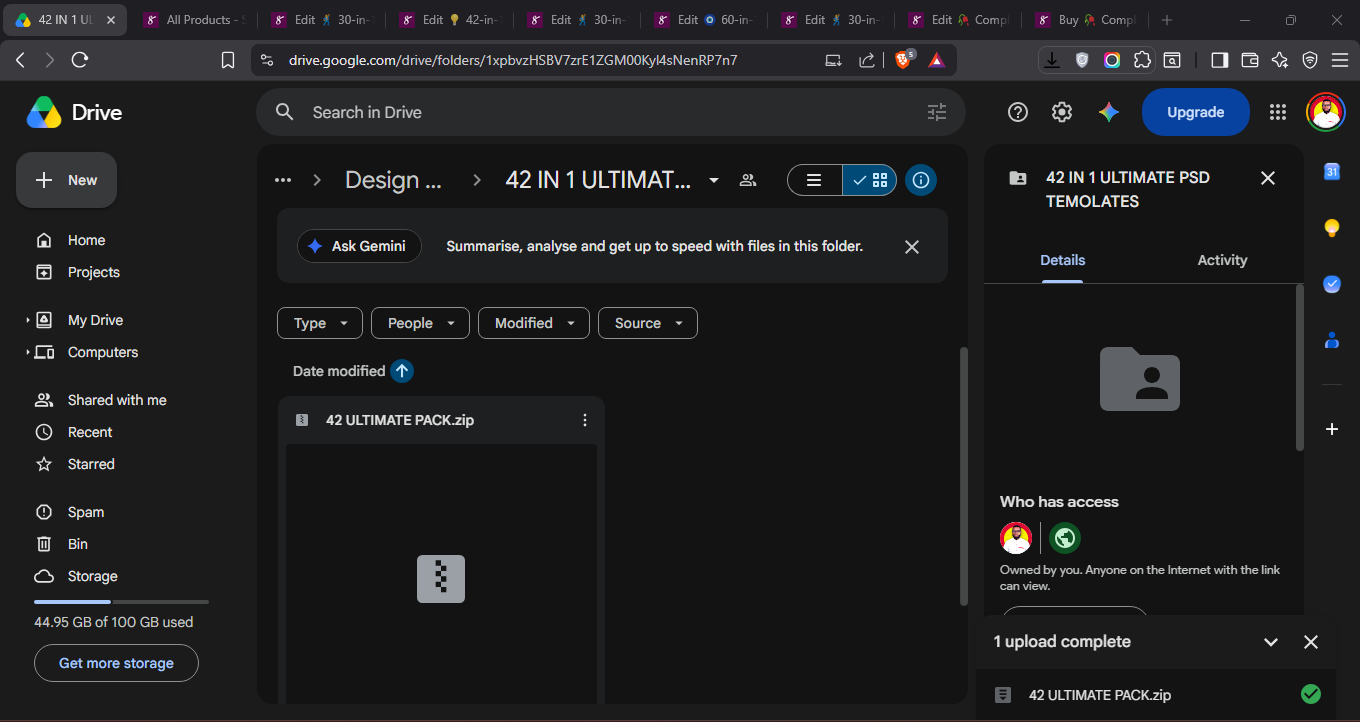This screenshot has width=1360, height=722.
Task: Go back to the previous page
Action: (x=20, y=60)
